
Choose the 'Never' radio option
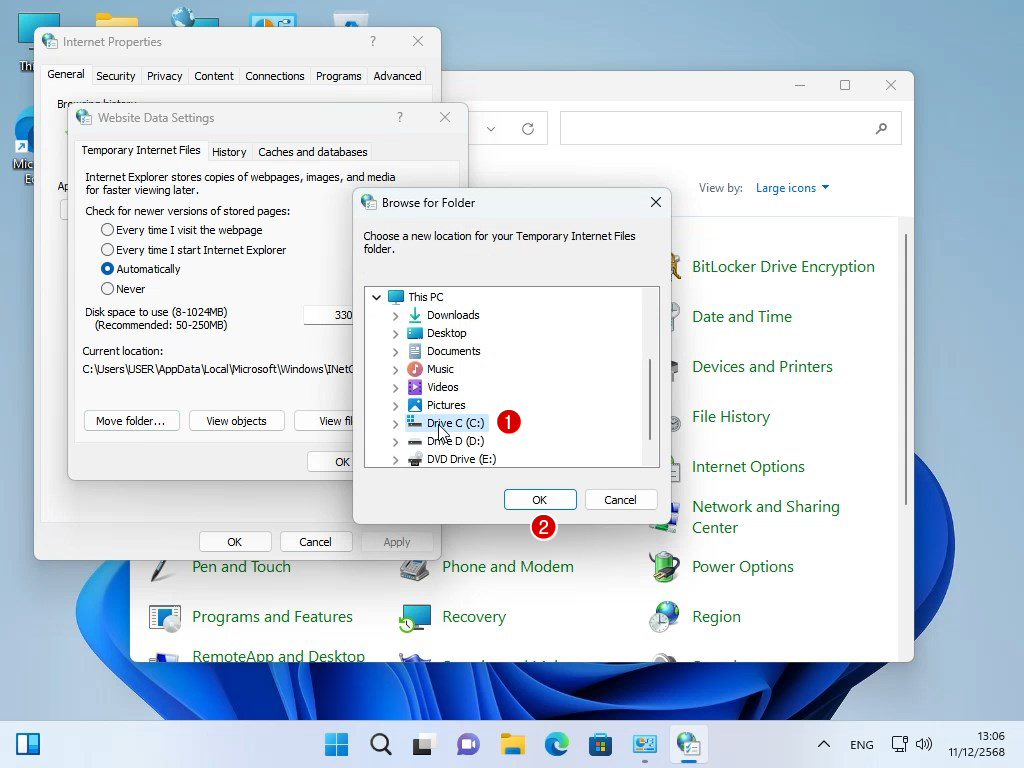pyautogui.click(x=108, y=289)
